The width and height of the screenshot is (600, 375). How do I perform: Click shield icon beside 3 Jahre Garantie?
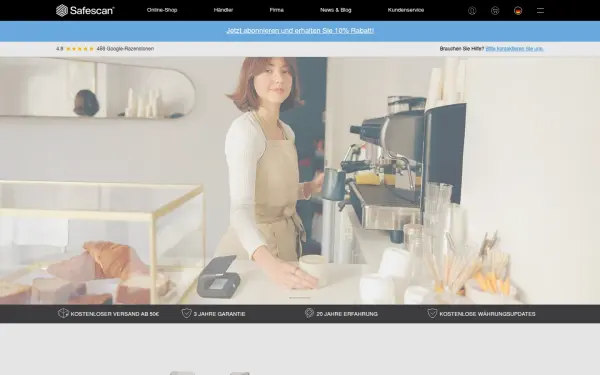point(186,313)
